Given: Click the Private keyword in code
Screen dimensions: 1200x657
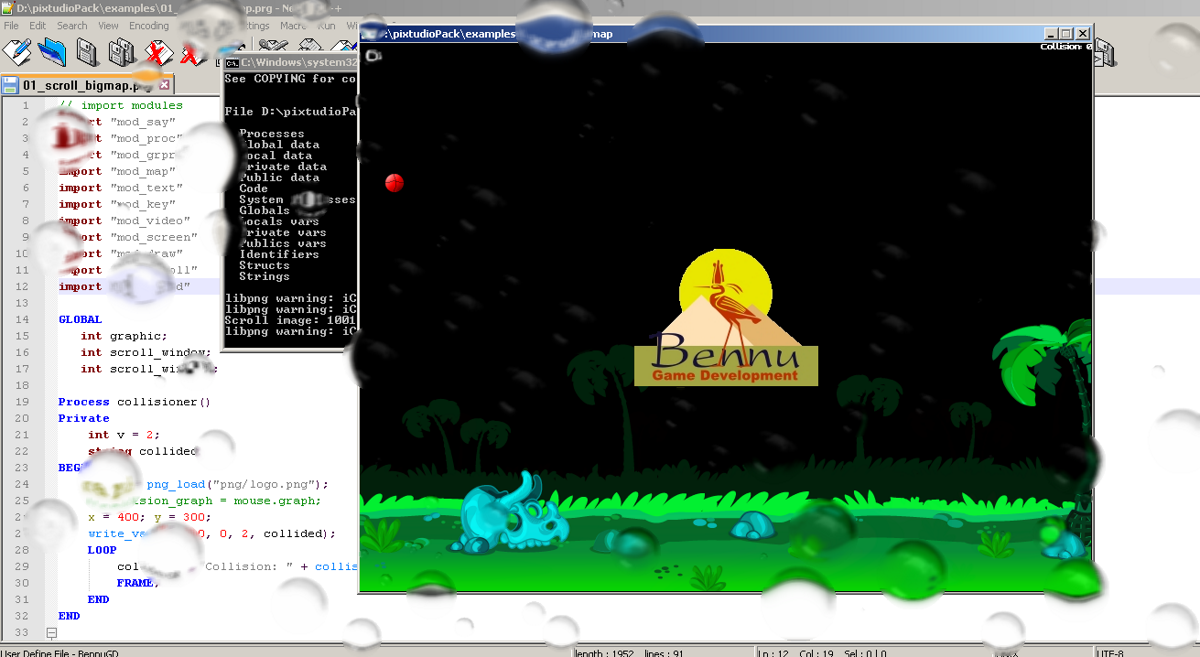Looking at the screenshot, I should (x=84, y=418).
